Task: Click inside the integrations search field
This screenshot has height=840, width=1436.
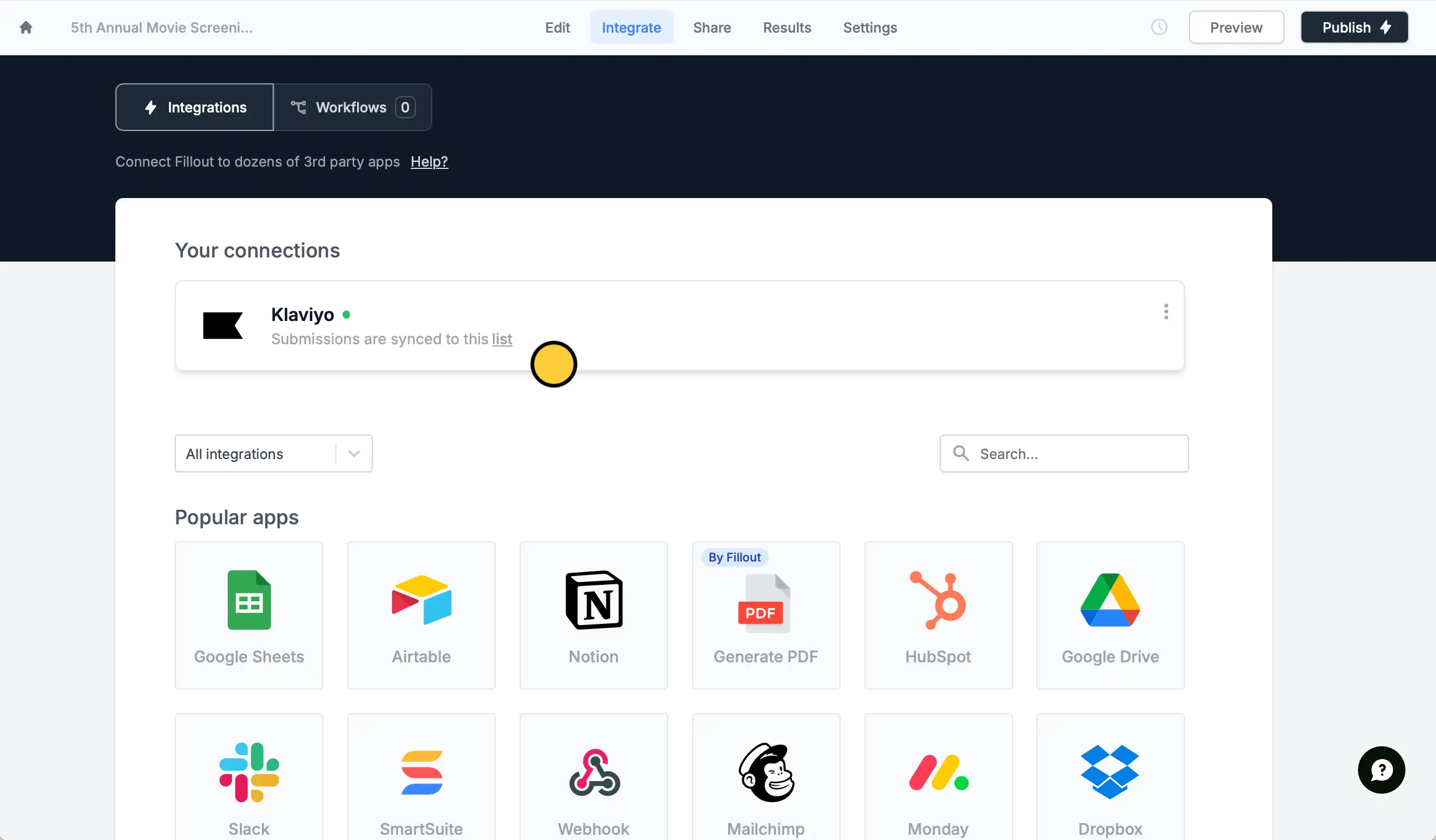Action: [1064, 453]
